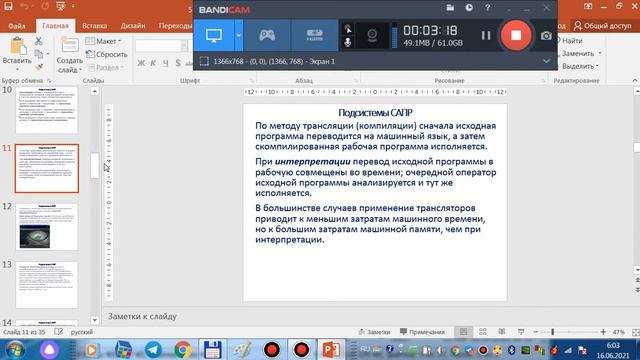Toggle italic К formatting
The height and width of the screenshot is (360, 640).
(x=153, y=63)
